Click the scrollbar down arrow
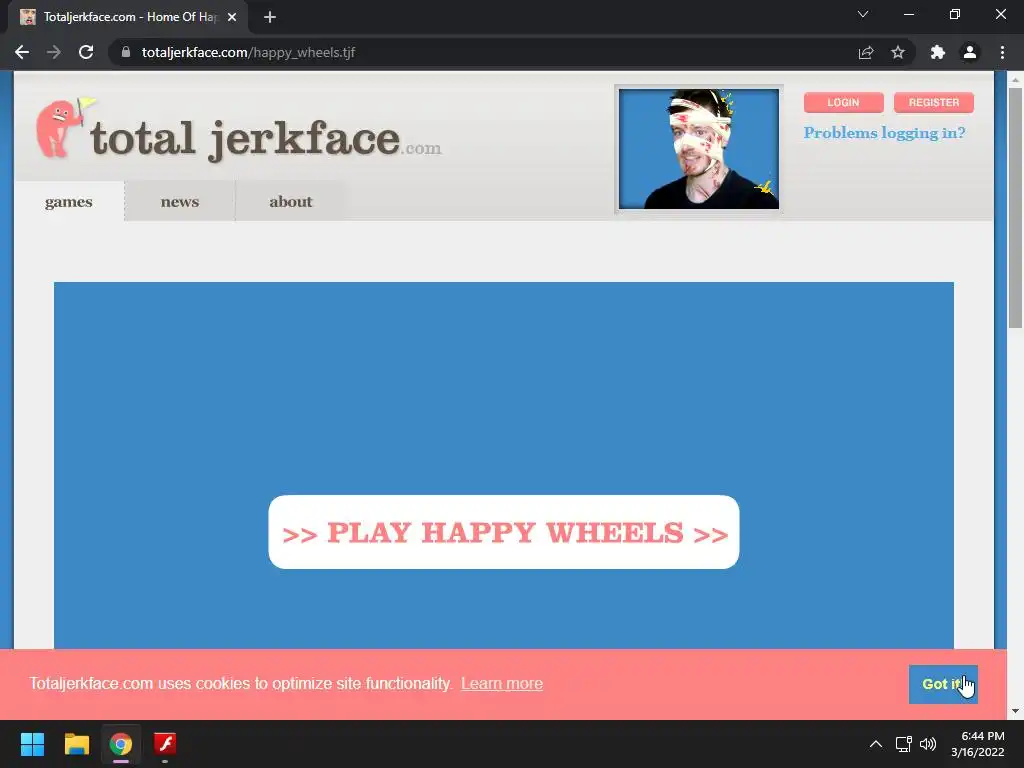1024x768 pixels. tap(1015, 711)
